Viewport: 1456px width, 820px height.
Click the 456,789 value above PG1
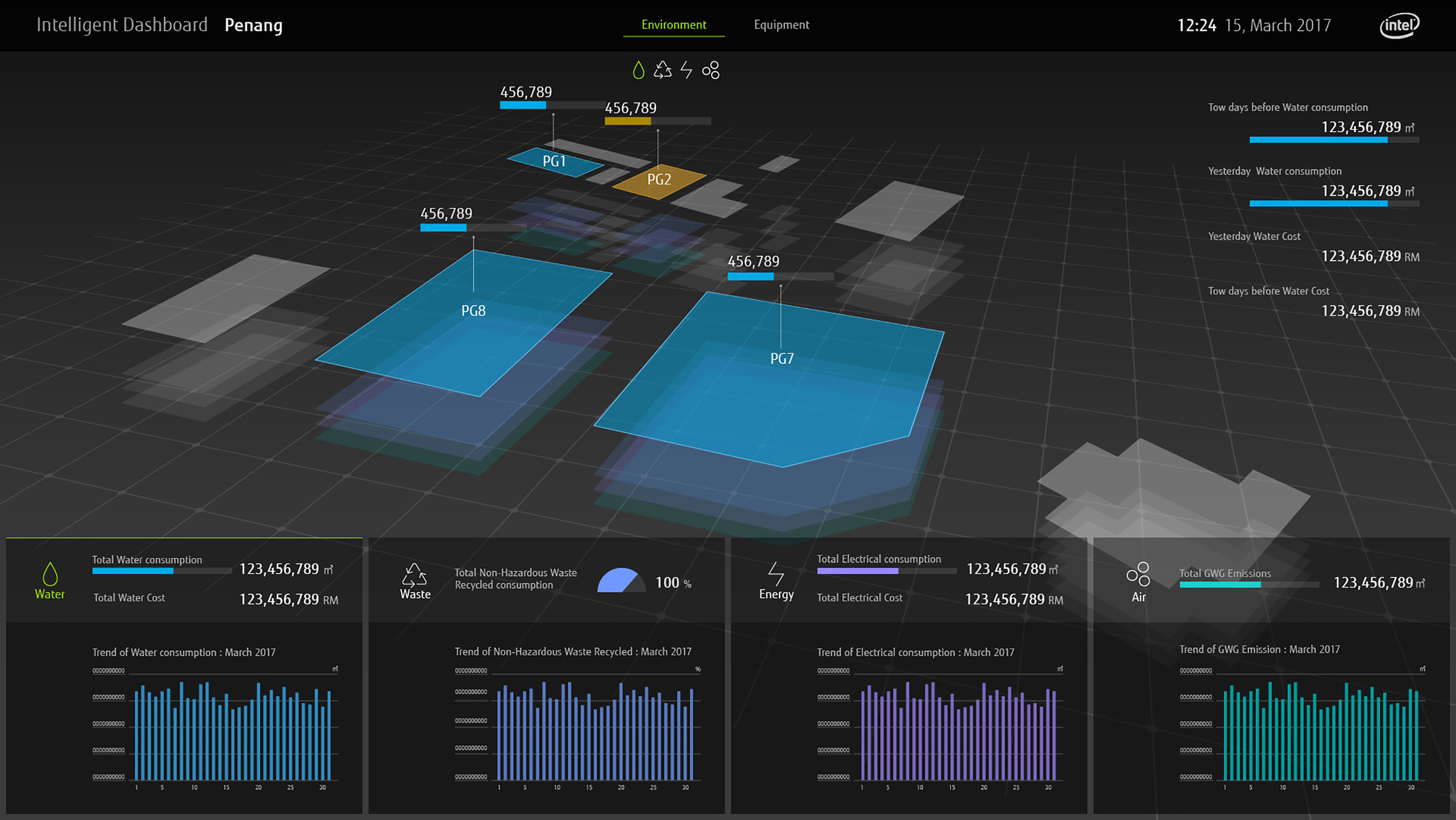pos(526,92)
